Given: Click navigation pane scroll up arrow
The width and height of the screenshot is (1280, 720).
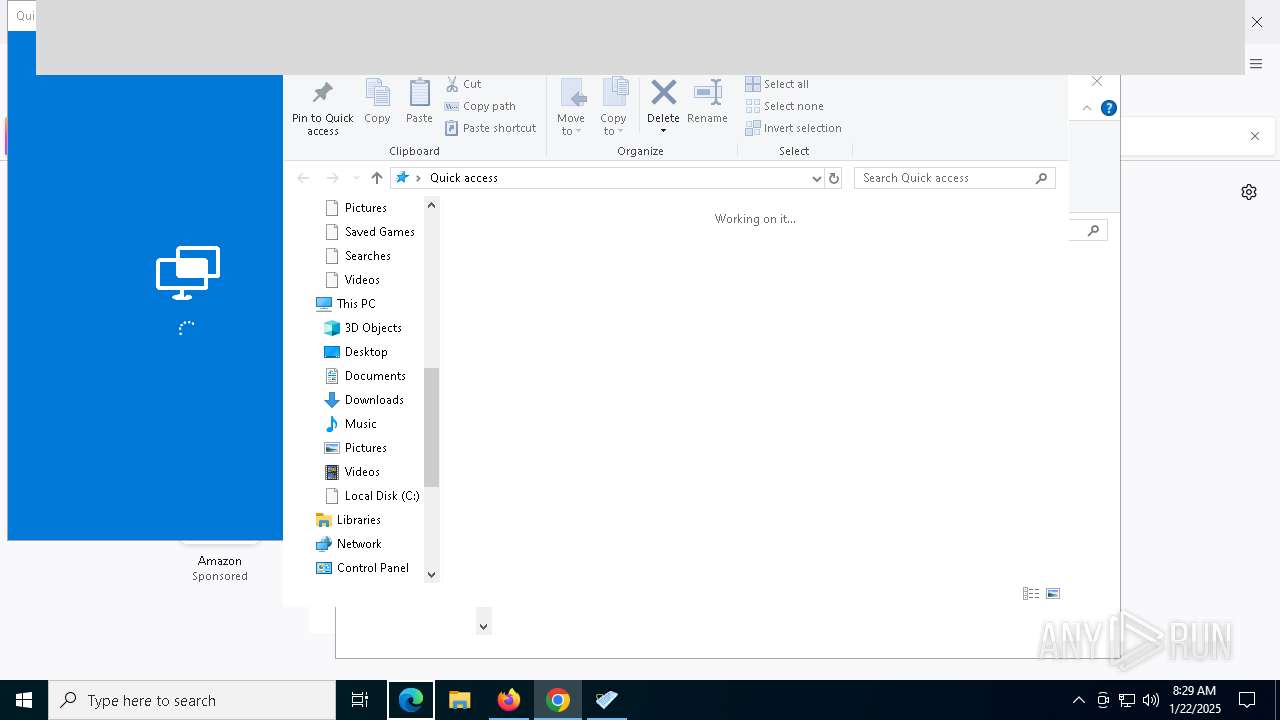Looking at the screenshot, I should pos(432,205).
